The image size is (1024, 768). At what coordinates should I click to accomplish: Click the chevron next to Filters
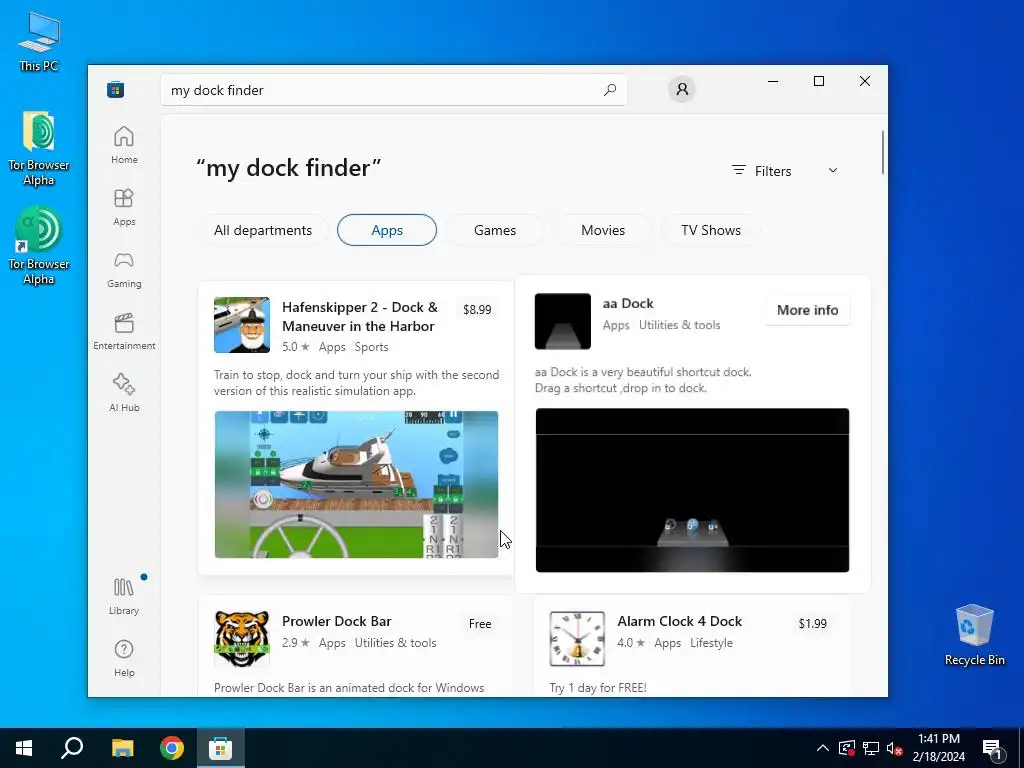tap(833, 170)
